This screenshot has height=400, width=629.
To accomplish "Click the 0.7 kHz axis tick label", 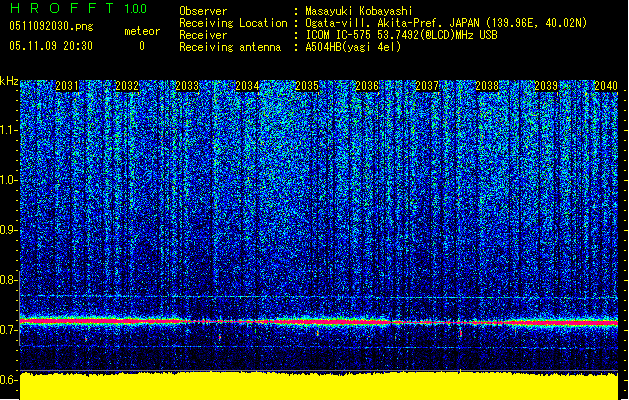I will coord(9,330).
